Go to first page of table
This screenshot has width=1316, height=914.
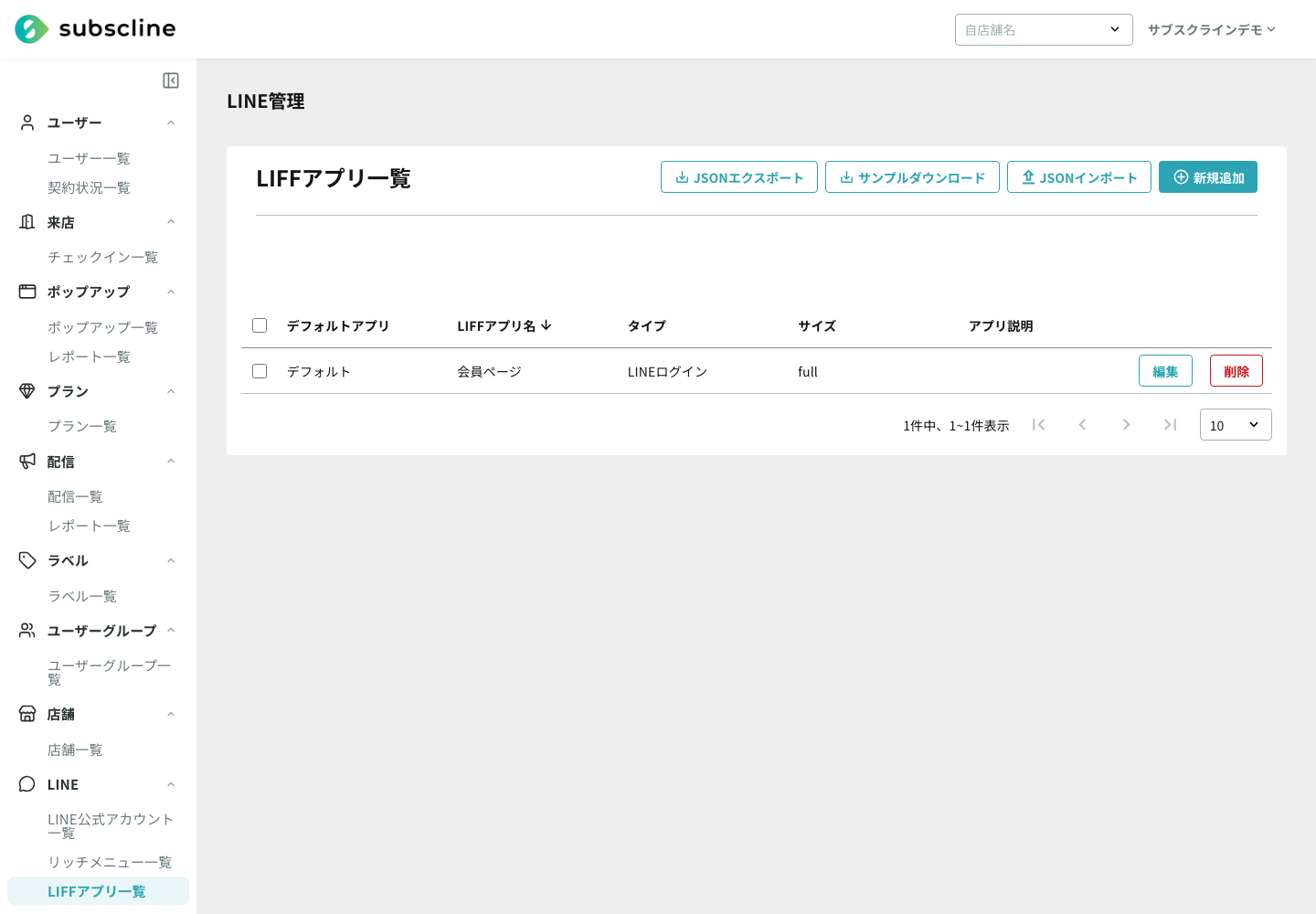tap(1038, 424)
